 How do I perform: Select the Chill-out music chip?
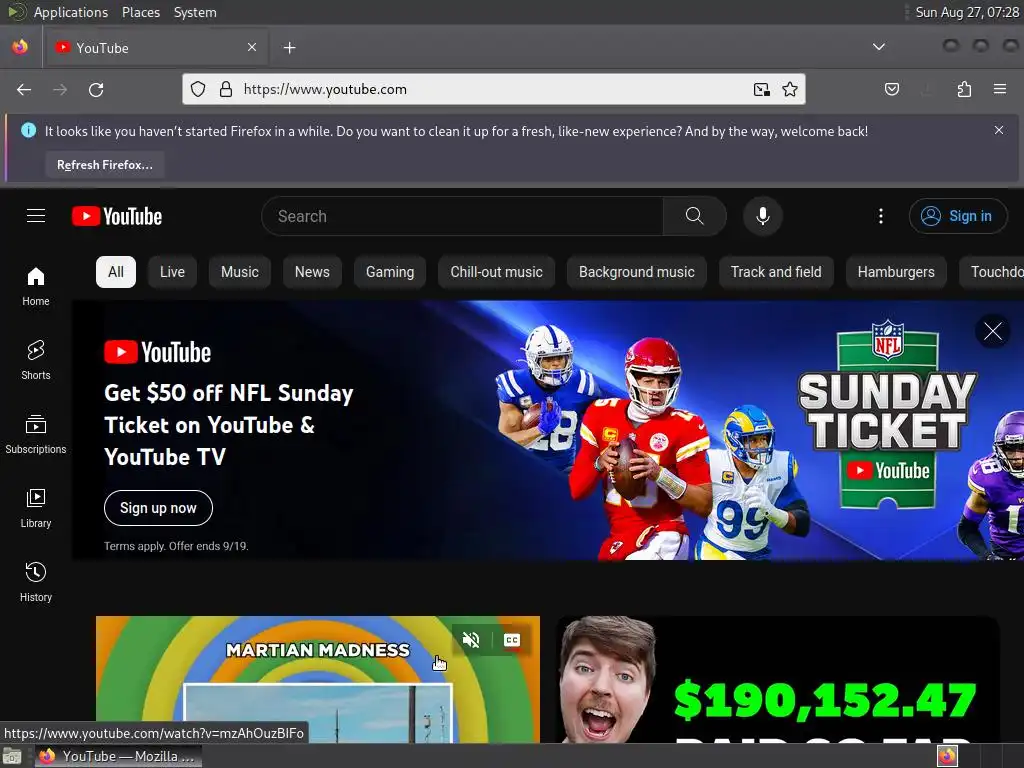(496, 272)
